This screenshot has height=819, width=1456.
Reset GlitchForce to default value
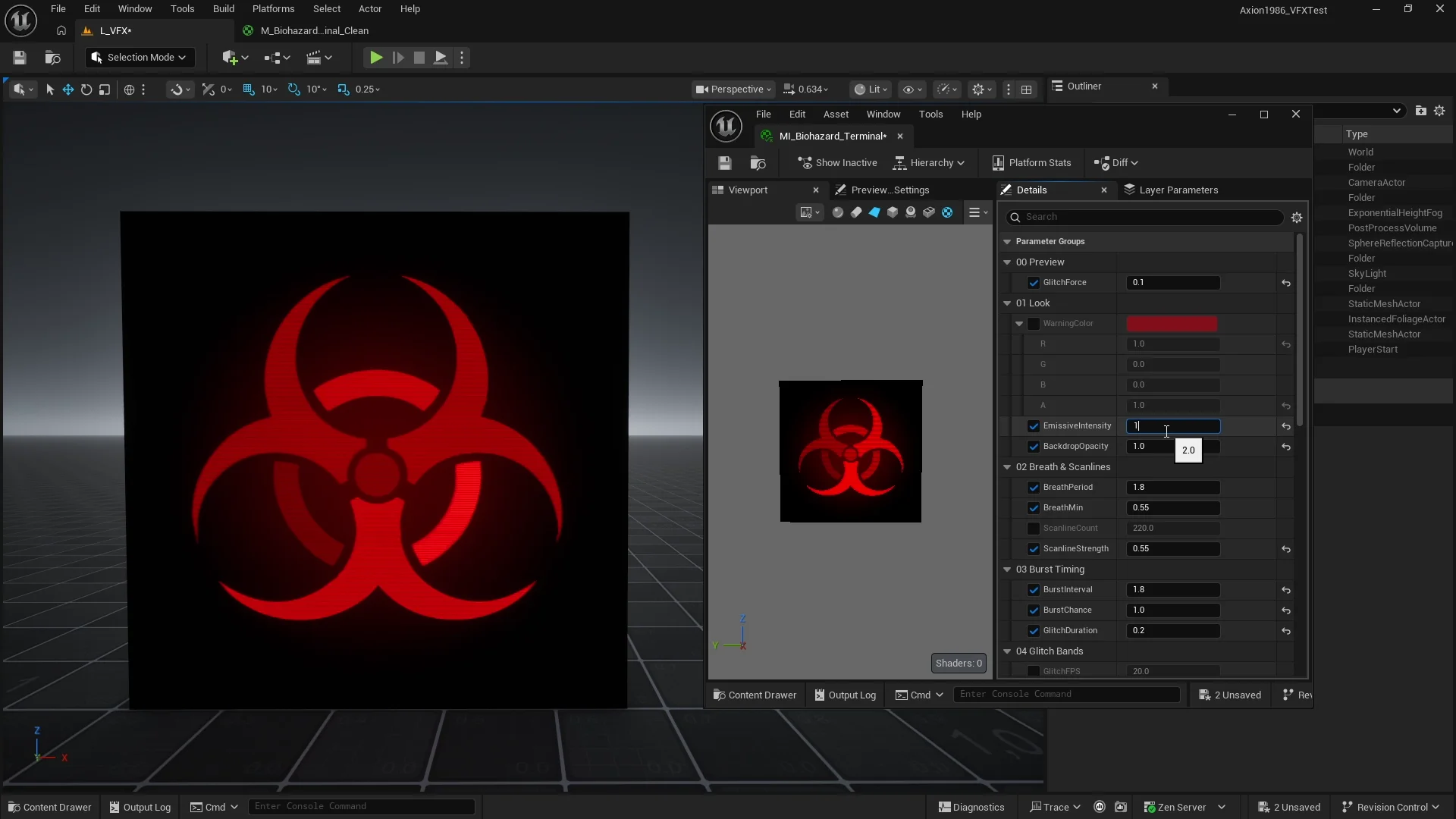click(1286, 283)
